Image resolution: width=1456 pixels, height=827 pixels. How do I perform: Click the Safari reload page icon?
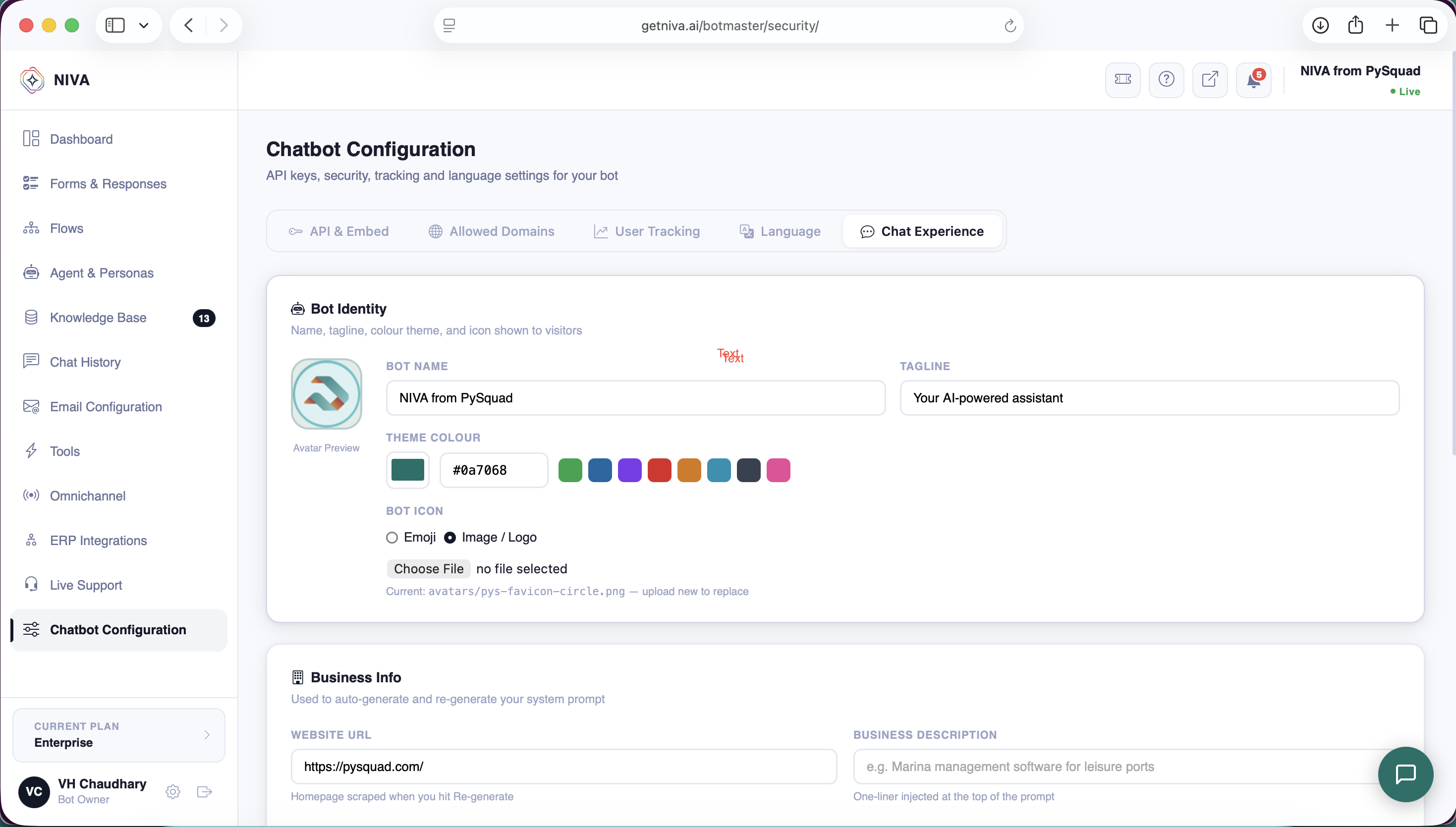[x=1009, y=26]
